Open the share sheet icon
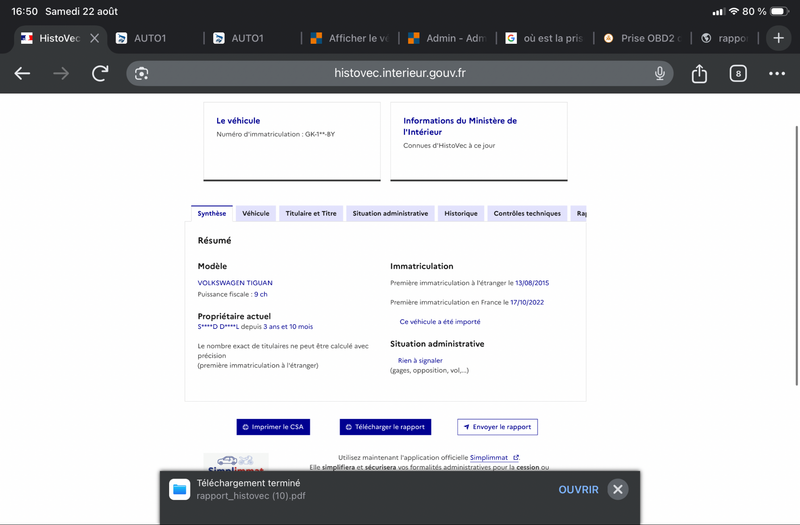The height and width of the screenshot is (525, 800). [x=699, y=73]
